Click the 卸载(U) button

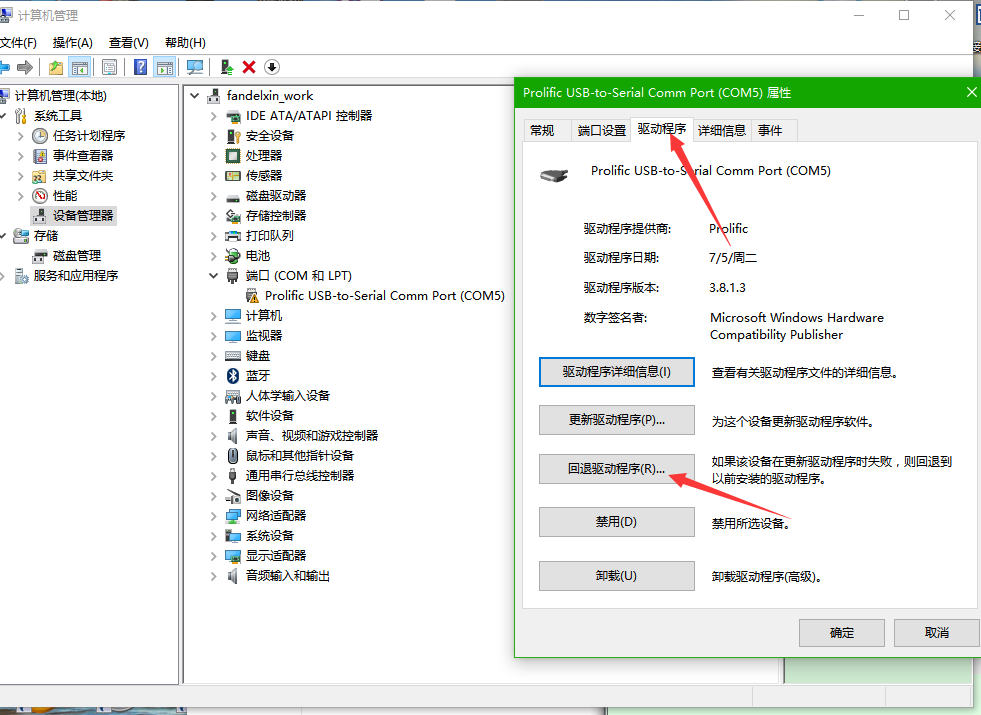(x=616, y=576)
